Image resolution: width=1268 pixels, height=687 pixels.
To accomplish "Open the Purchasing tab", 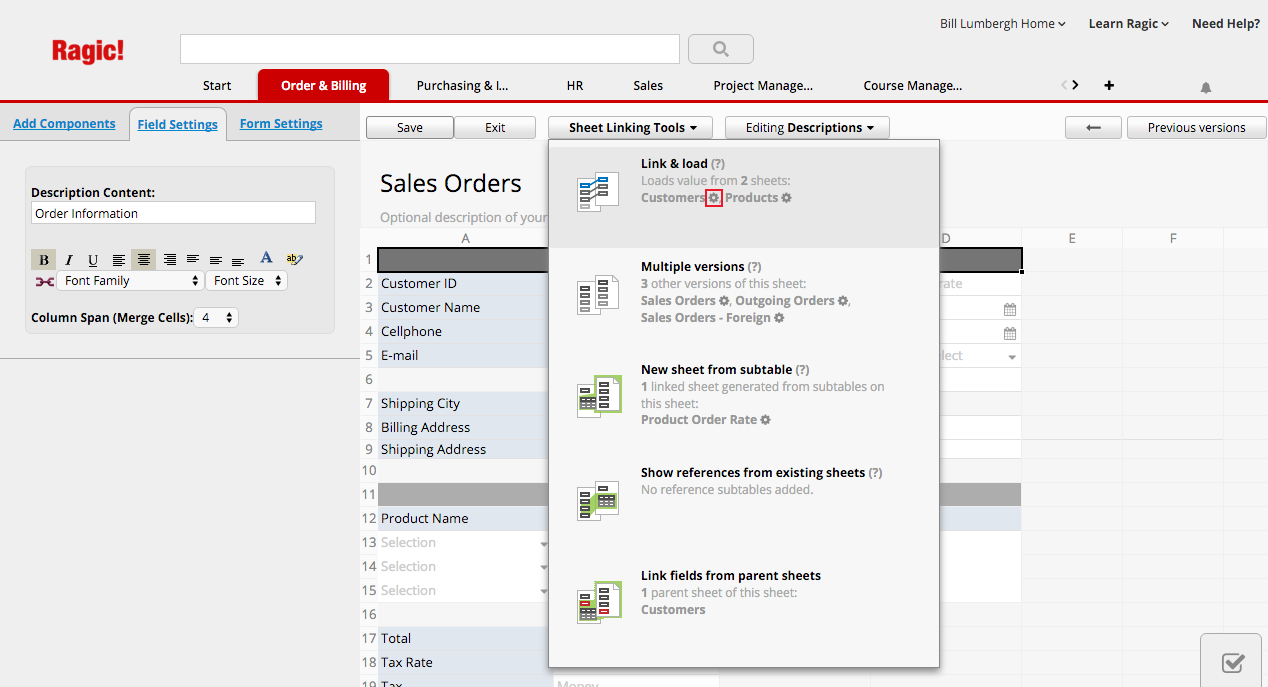I will pyautogui.click(x=463, y=85).
